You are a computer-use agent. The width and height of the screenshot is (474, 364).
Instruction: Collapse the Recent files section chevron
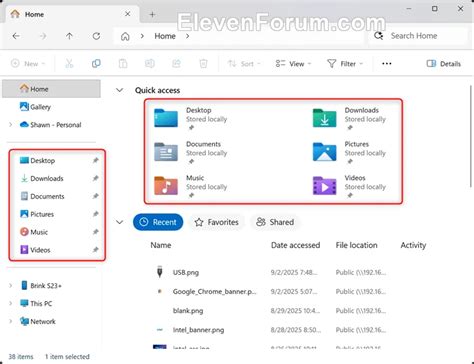click(119, 222)
